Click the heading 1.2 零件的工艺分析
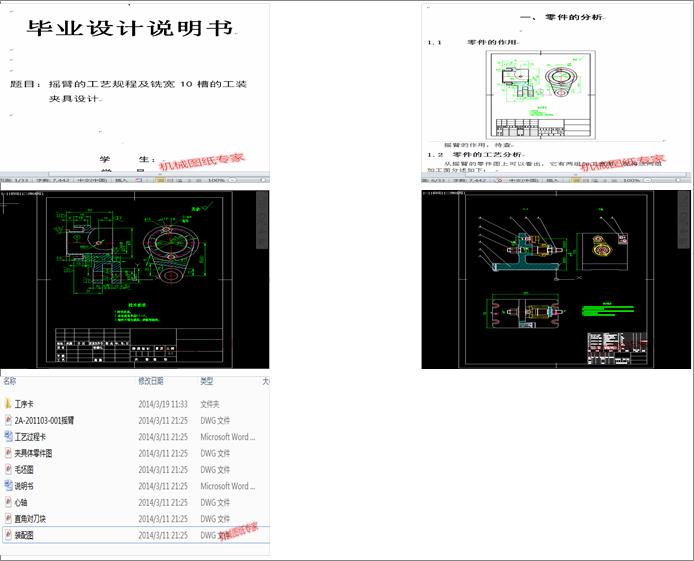 (x=475, y=154)
